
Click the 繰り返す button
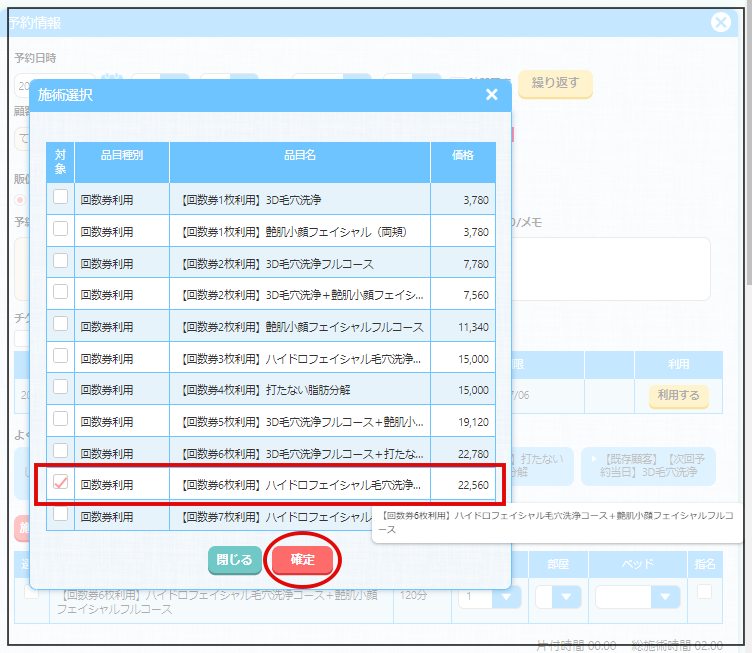[555, 83]
